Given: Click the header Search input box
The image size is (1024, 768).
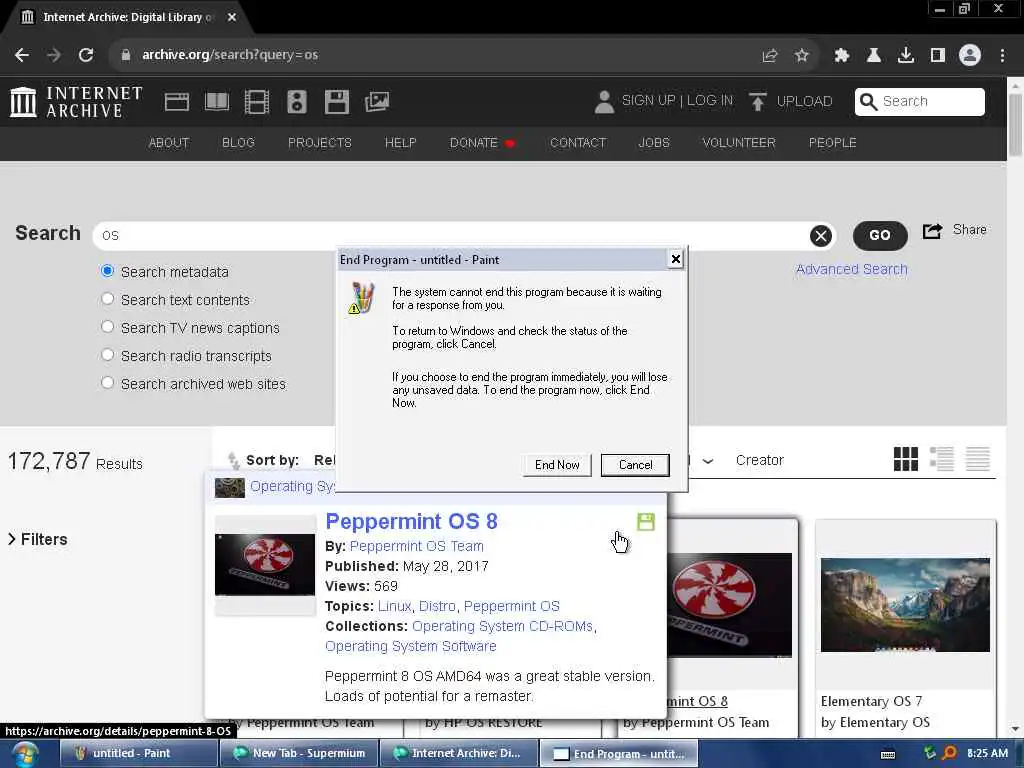Looking at the screenshot, I should click(x=920, y=101).
